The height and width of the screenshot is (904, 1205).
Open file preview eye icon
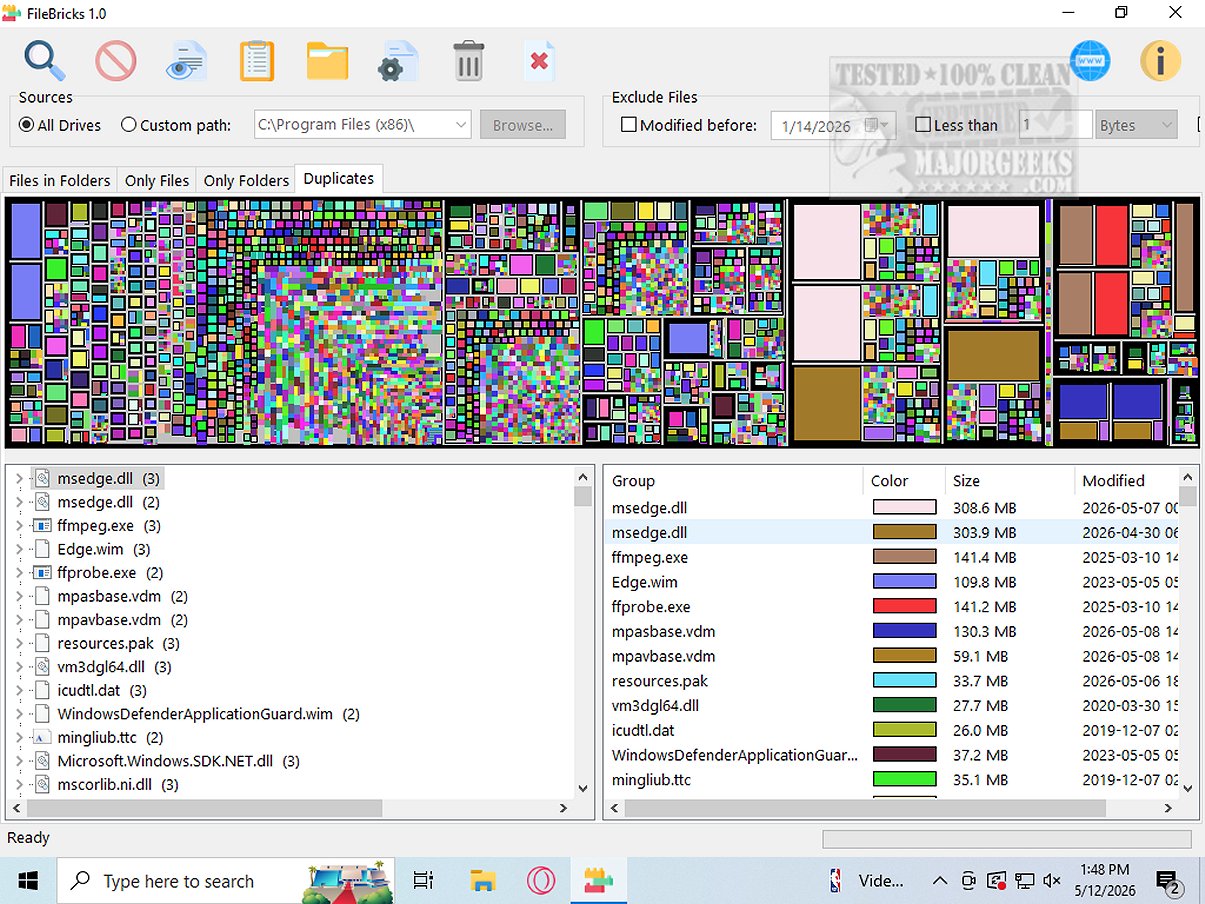tap(186, 61)
